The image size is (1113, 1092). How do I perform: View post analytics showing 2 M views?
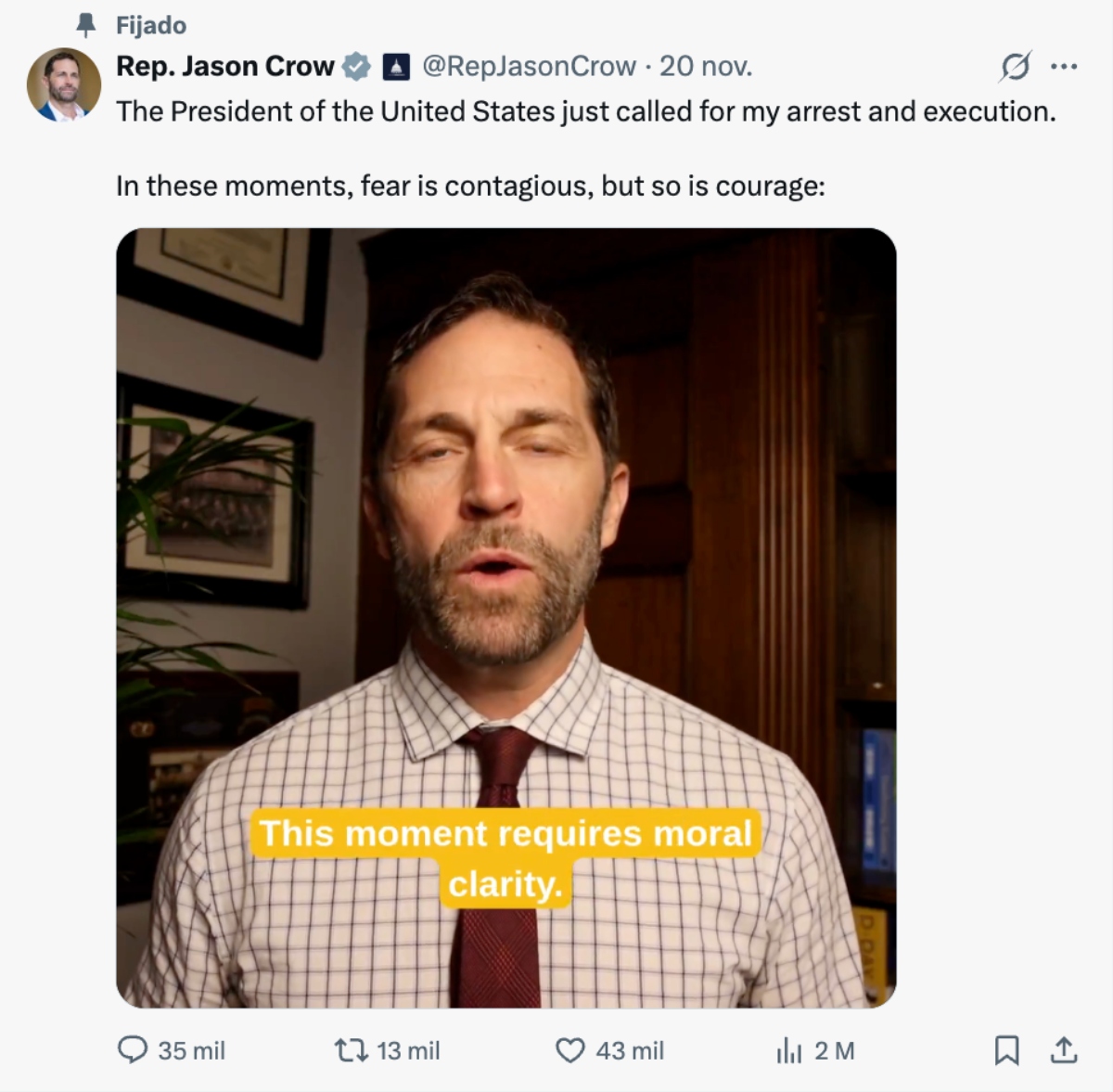pyautogui.click(x=788, y=1050)
